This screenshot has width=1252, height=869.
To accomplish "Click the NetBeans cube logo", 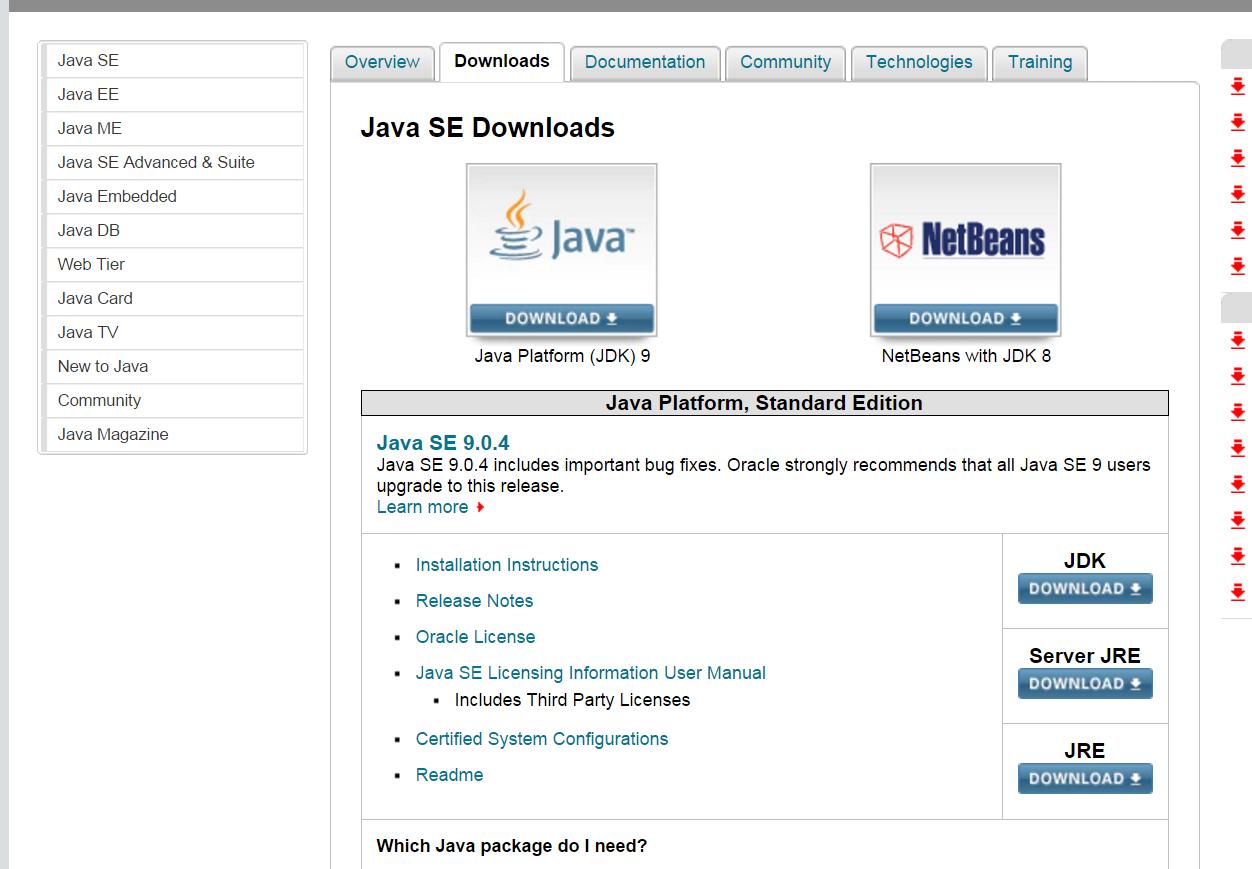I will coord(896,240).
